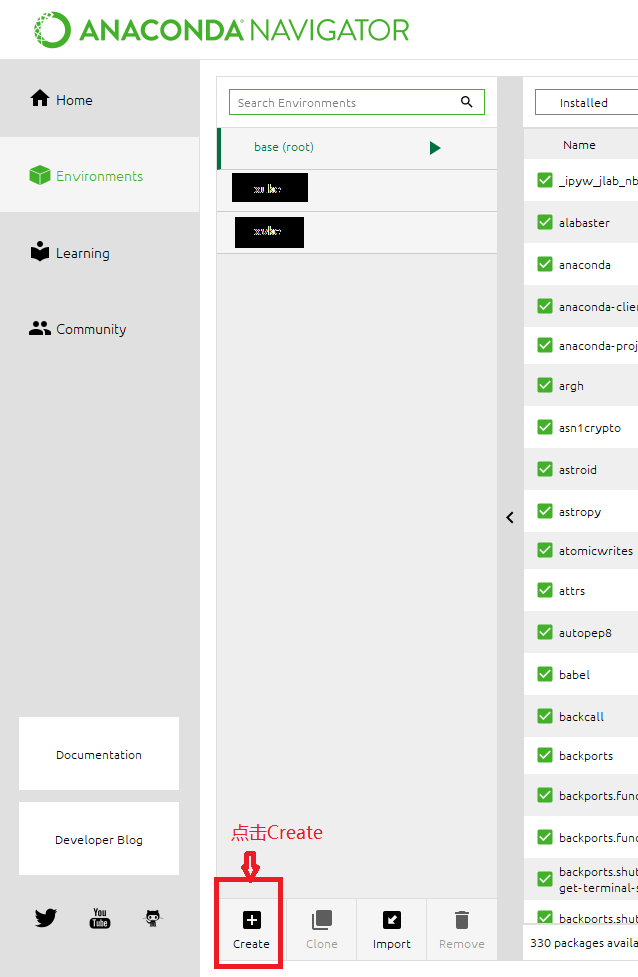Toggle the atomicwrites package checkbox

pos(545,550)
